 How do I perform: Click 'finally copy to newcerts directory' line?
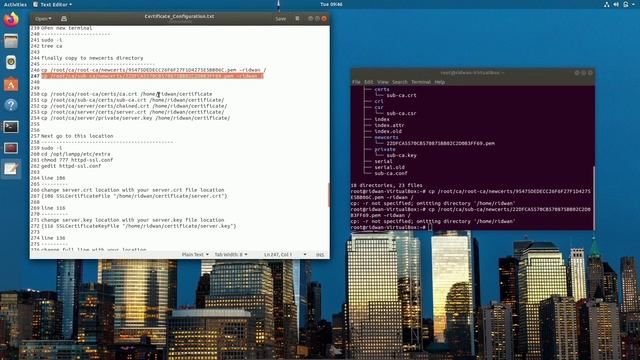pos(92,58)
